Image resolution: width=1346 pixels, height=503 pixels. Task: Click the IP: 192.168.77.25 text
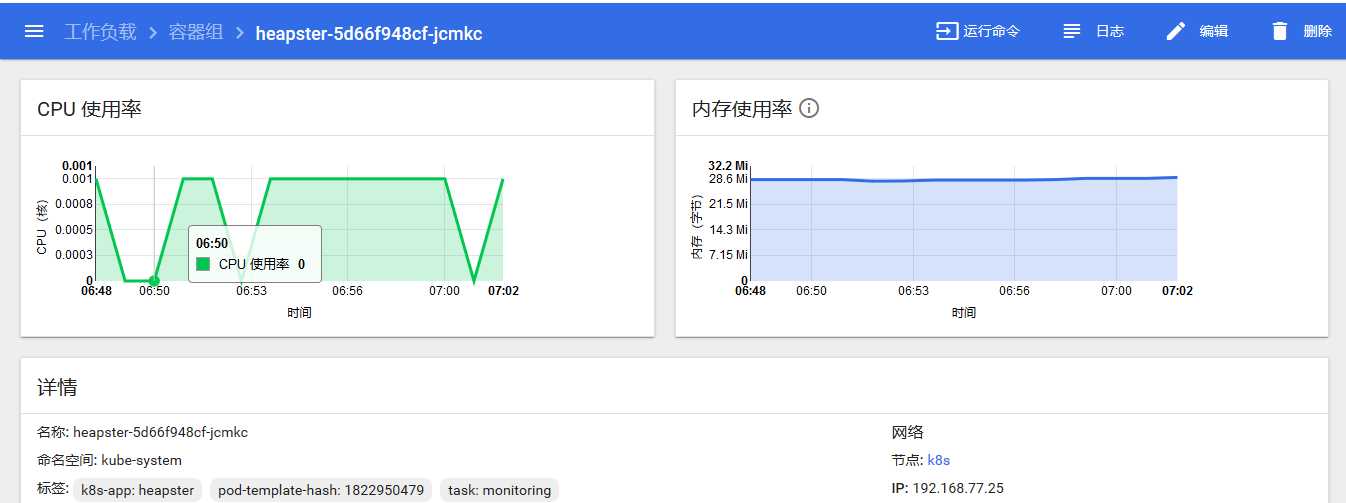click(x=948, y=488)
